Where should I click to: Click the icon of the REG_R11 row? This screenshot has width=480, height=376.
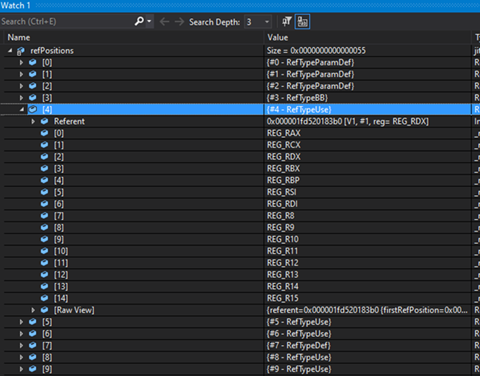[x=44, y=251]
